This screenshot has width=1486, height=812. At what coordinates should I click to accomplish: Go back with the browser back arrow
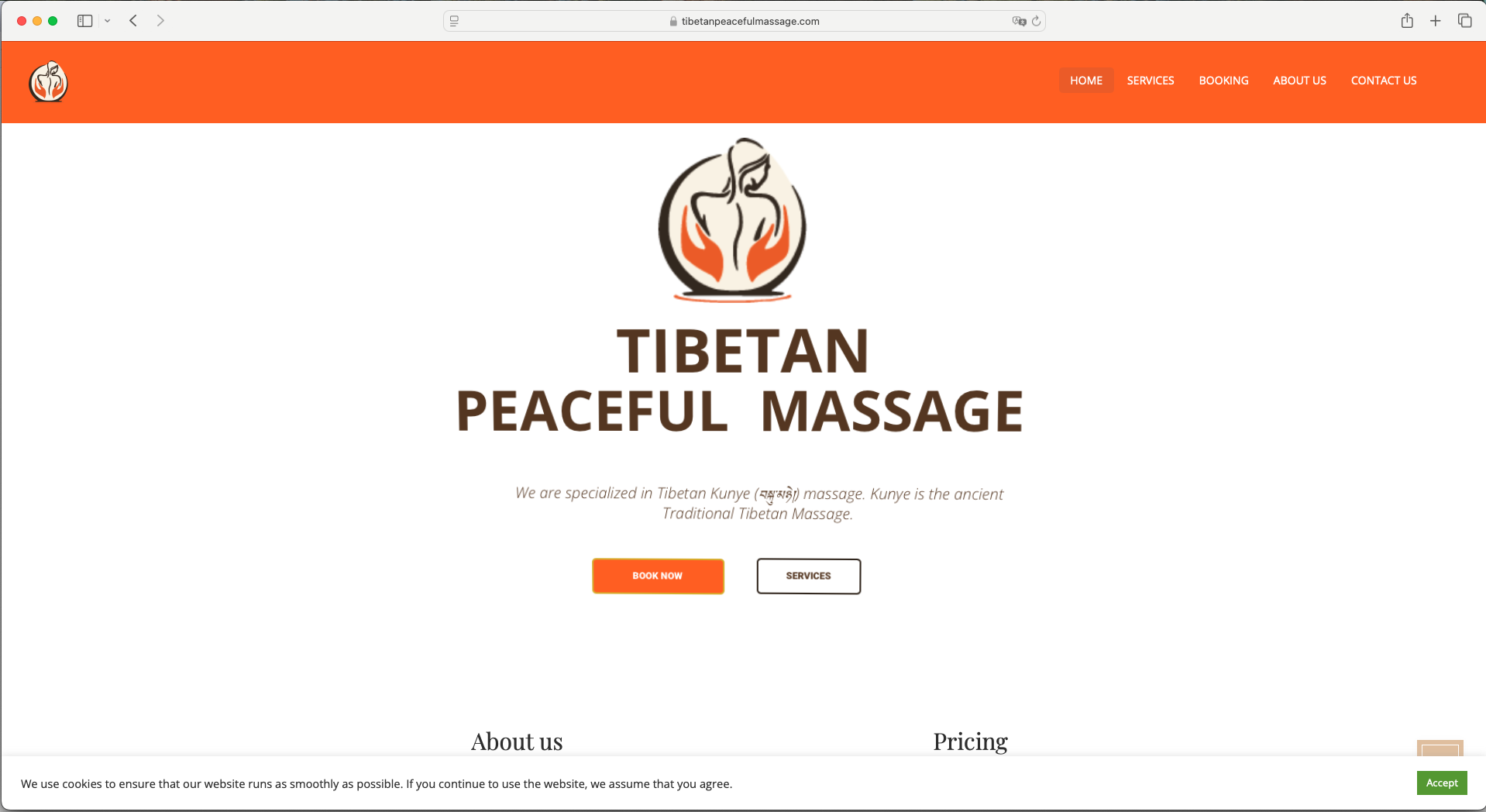(x=133, y=21)
